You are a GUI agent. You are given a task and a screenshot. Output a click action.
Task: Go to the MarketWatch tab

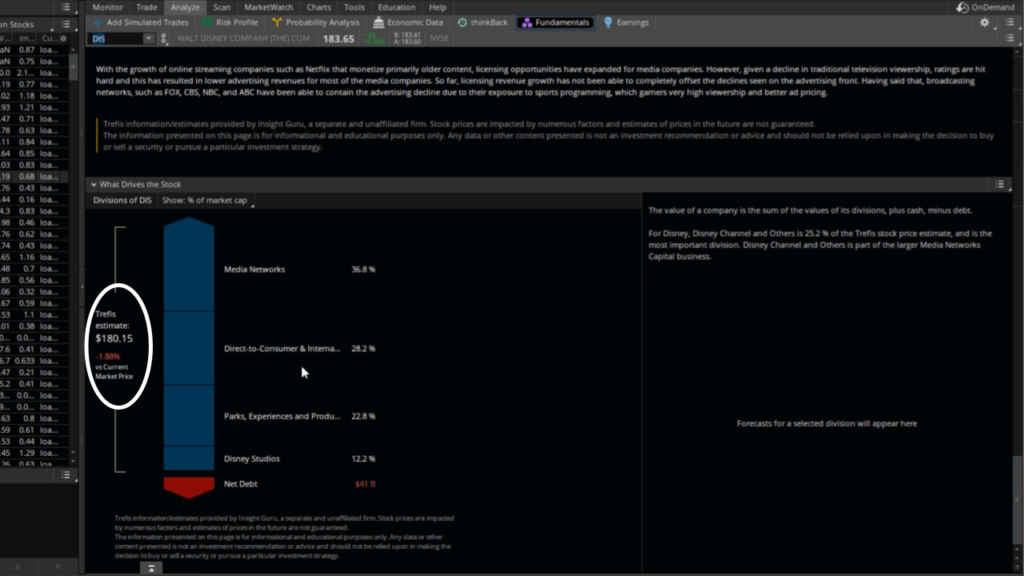click(268, 7)
